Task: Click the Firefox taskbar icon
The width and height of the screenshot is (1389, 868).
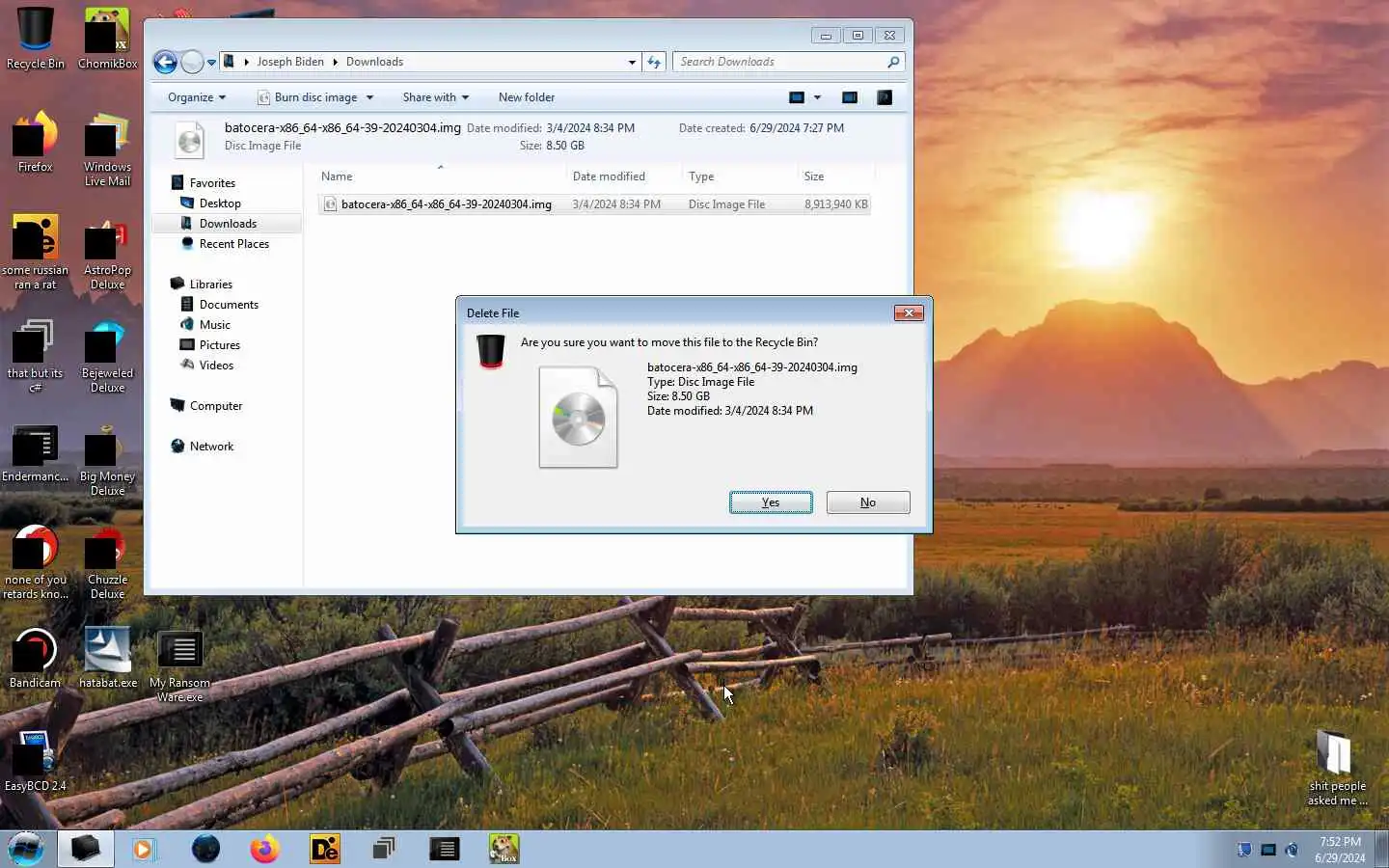Action: 264,849
